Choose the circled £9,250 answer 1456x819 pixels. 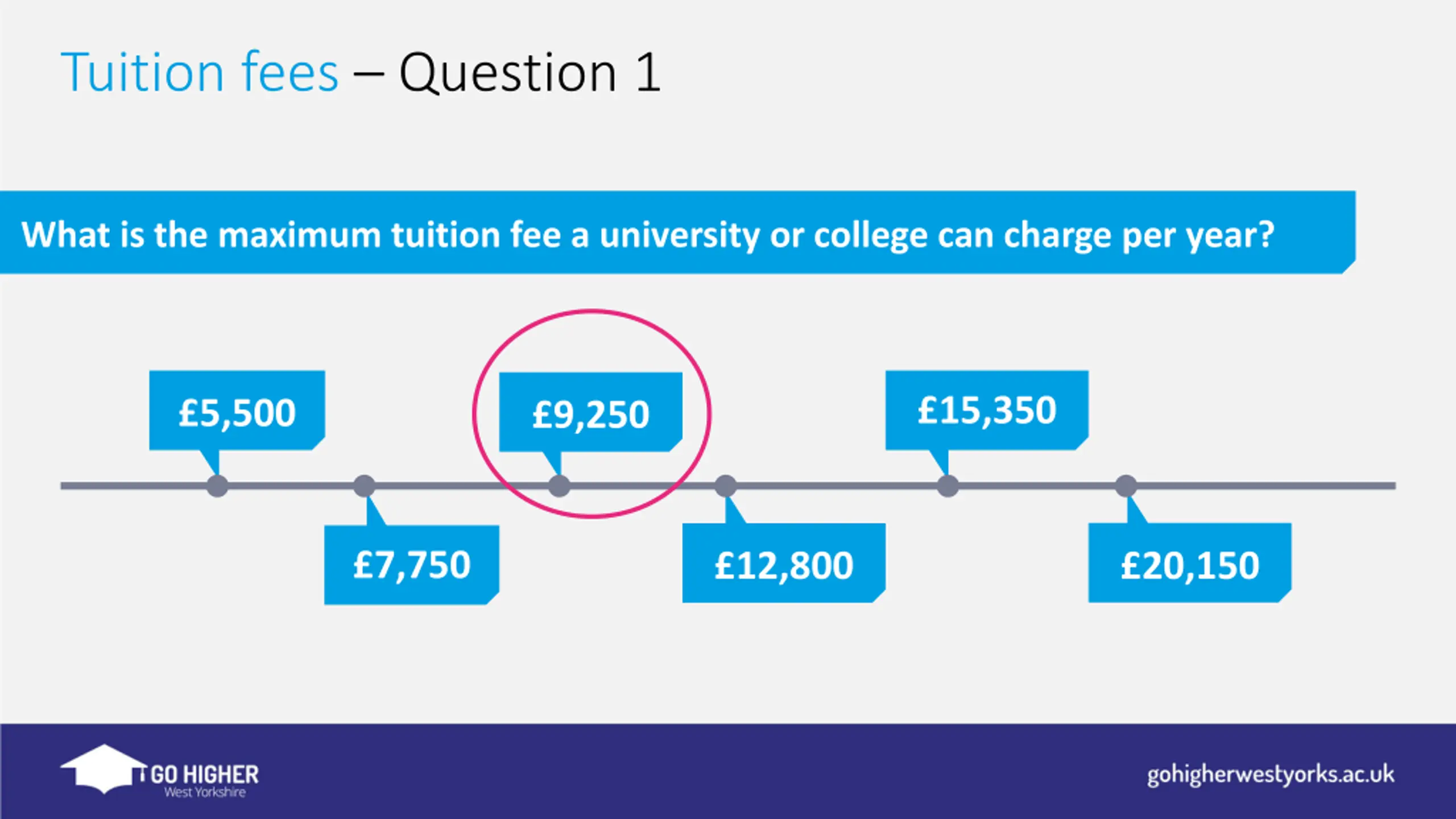click(591, 412)
